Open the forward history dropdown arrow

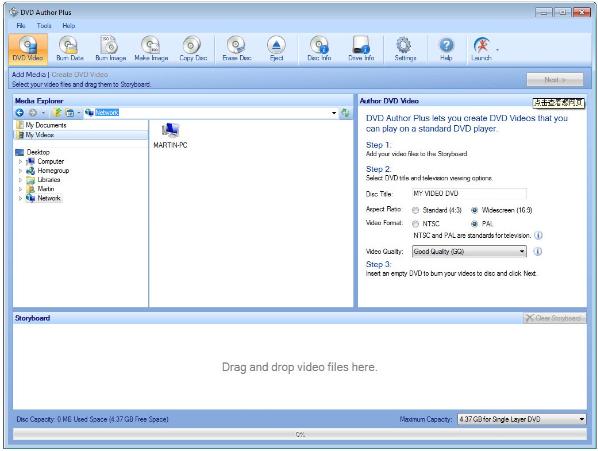click(43, 113)
